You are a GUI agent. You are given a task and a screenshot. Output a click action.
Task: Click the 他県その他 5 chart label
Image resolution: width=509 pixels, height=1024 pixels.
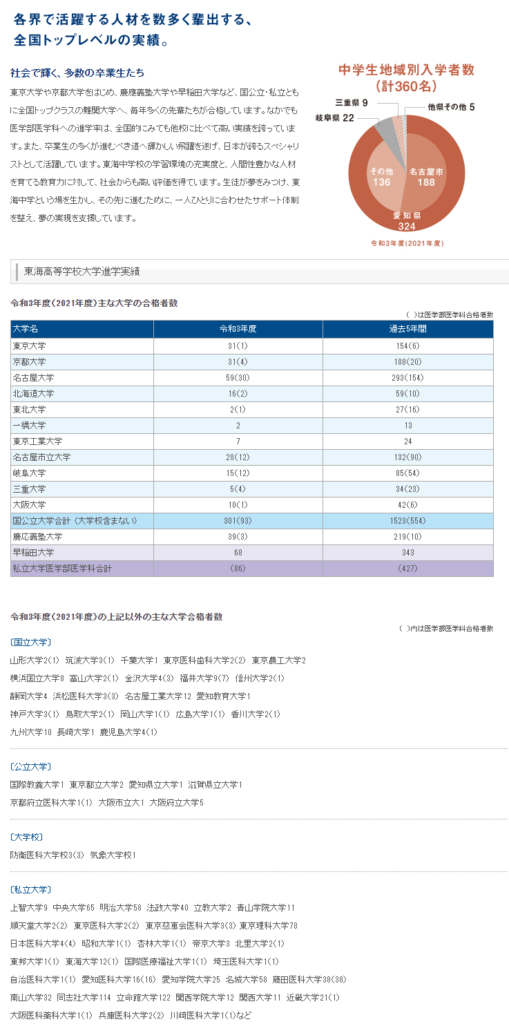point(452,106)
